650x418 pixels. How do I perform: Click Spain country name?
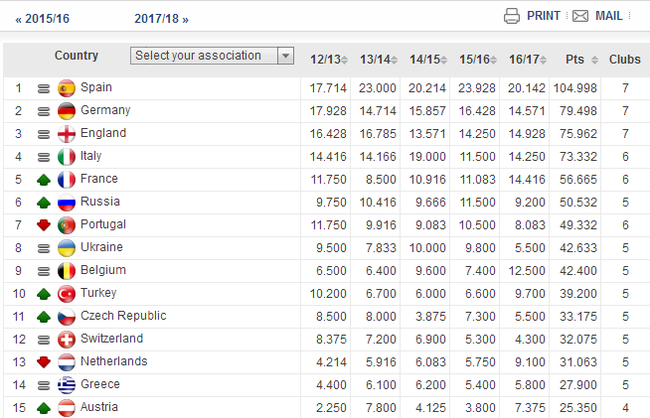pos(96,87)
